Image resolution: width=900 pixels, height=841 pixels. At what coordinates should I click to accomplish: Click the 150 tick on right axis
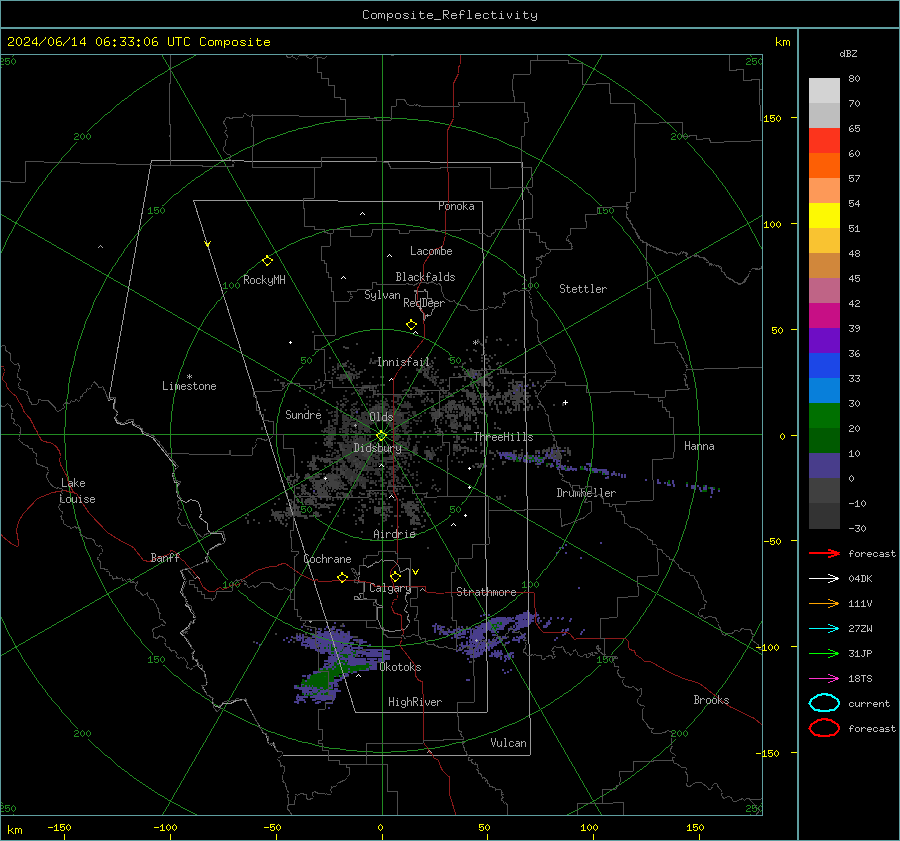[773, 119]
